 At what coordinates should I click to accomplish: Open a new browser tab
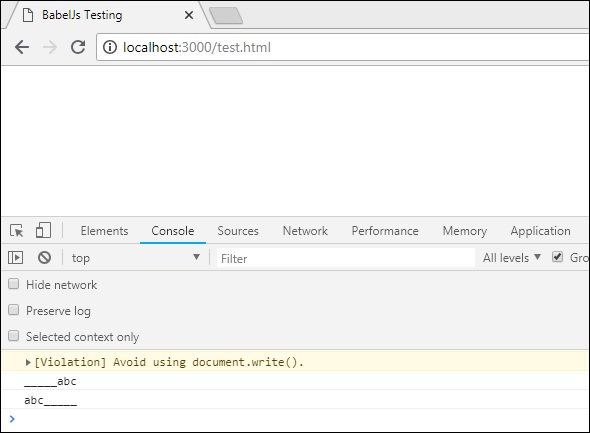tap(226, 16)
